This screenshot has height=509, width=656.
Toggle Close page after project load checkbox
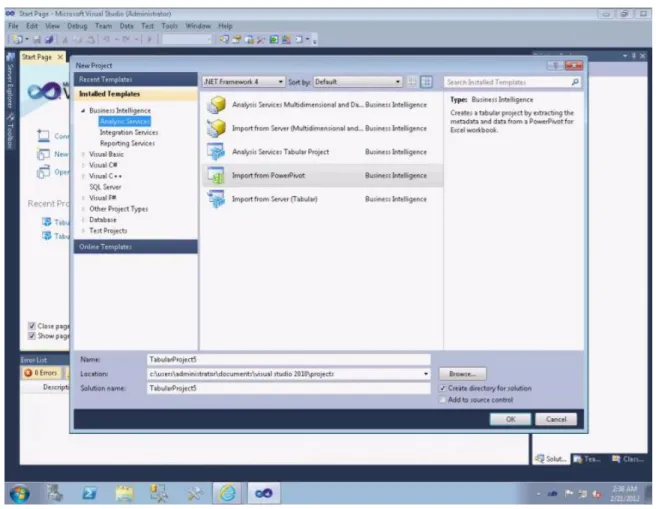32,326
